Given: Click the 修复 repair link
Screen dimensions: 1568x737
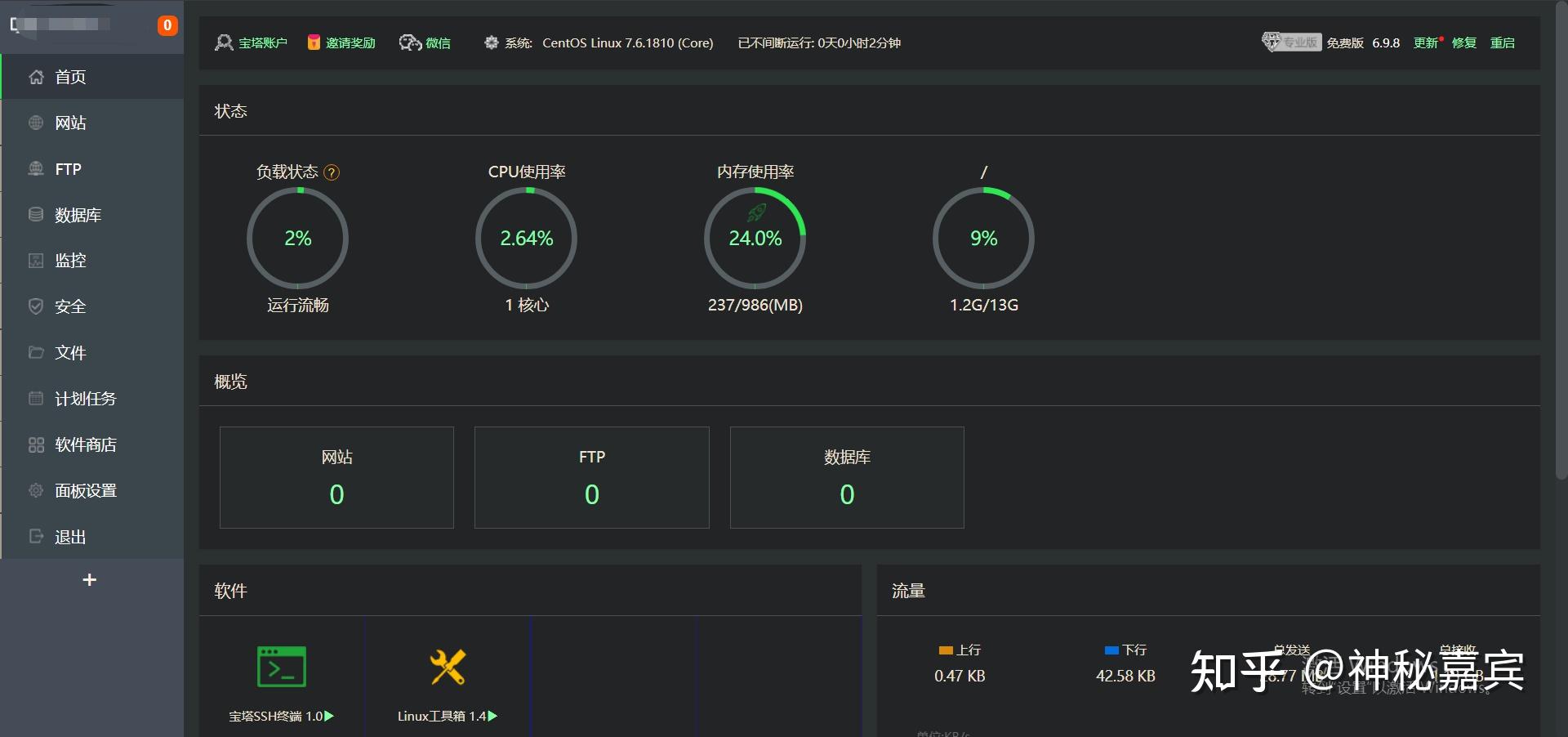Looking at the screenshot, I should click(1464, 43).
